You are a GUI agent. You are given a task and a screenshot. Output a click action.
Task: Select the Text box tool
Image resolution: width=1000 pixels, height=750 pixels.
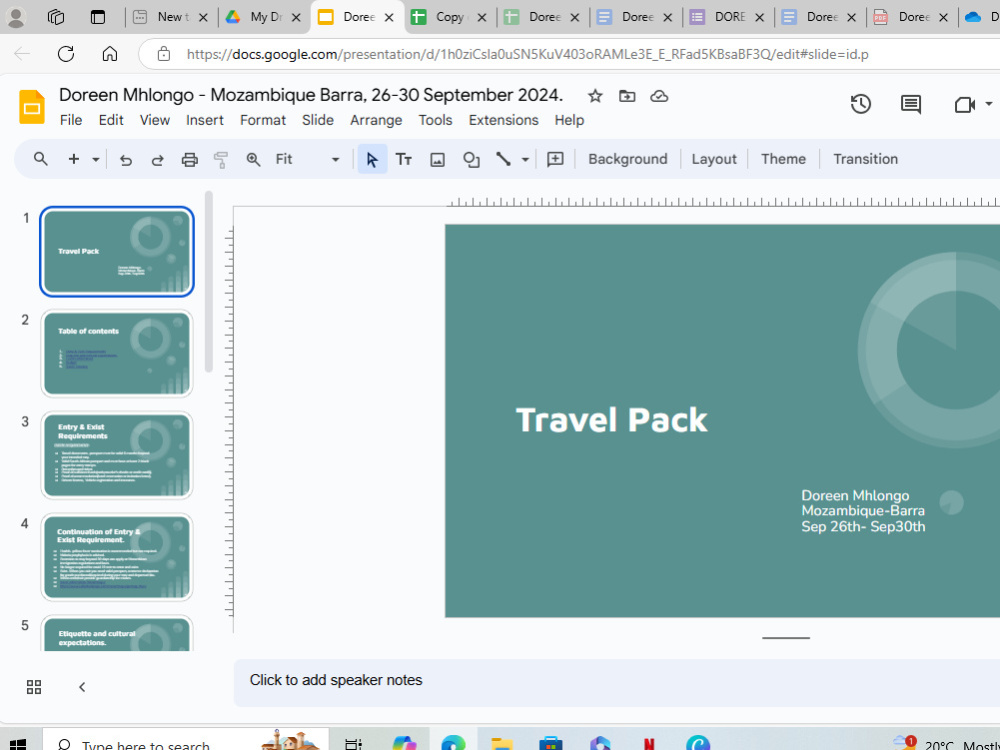(404, 159)
